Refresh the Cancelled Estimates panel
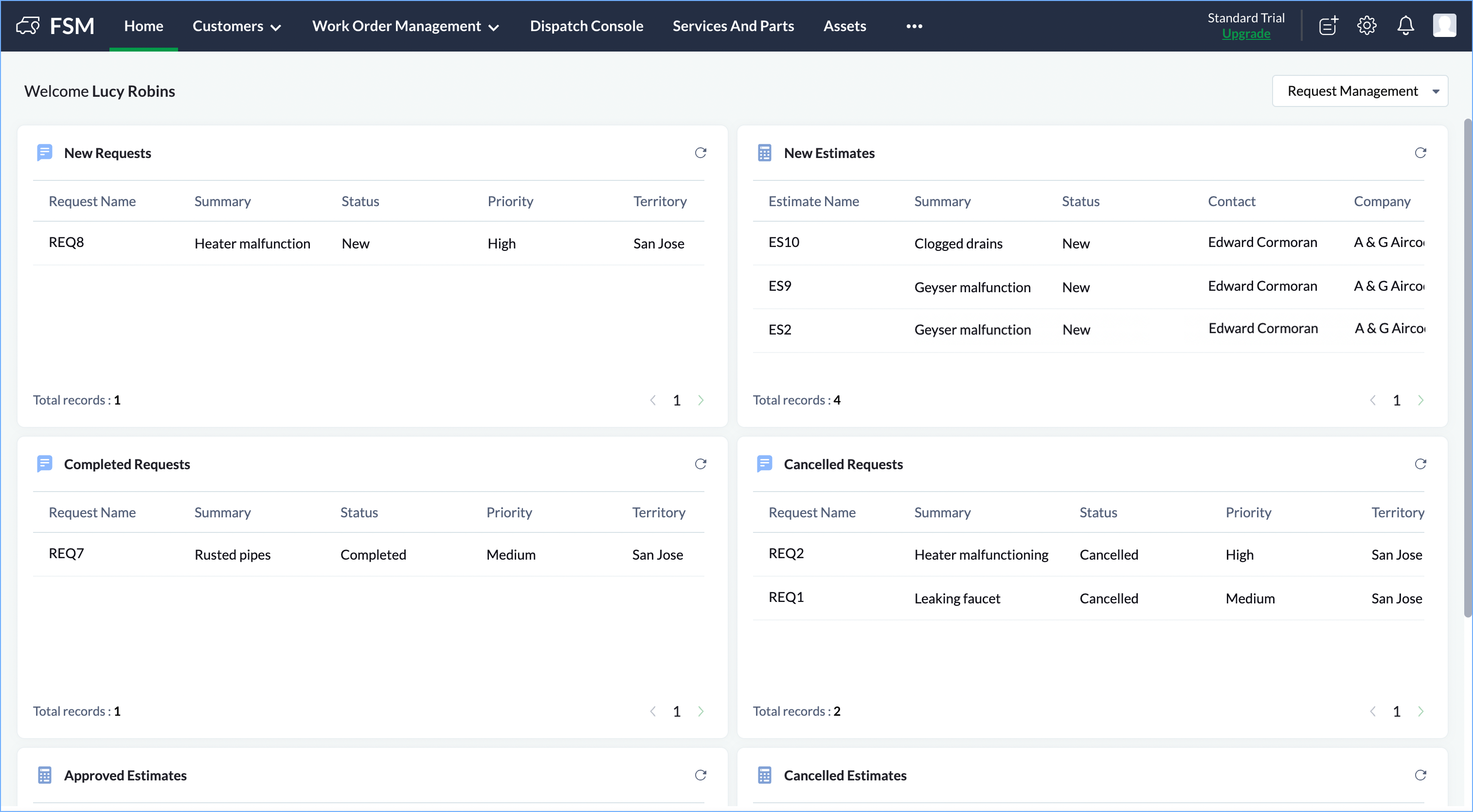The height and width of the screenshot is (812, 1473). pyautogui.click(x=1420, y=775)
